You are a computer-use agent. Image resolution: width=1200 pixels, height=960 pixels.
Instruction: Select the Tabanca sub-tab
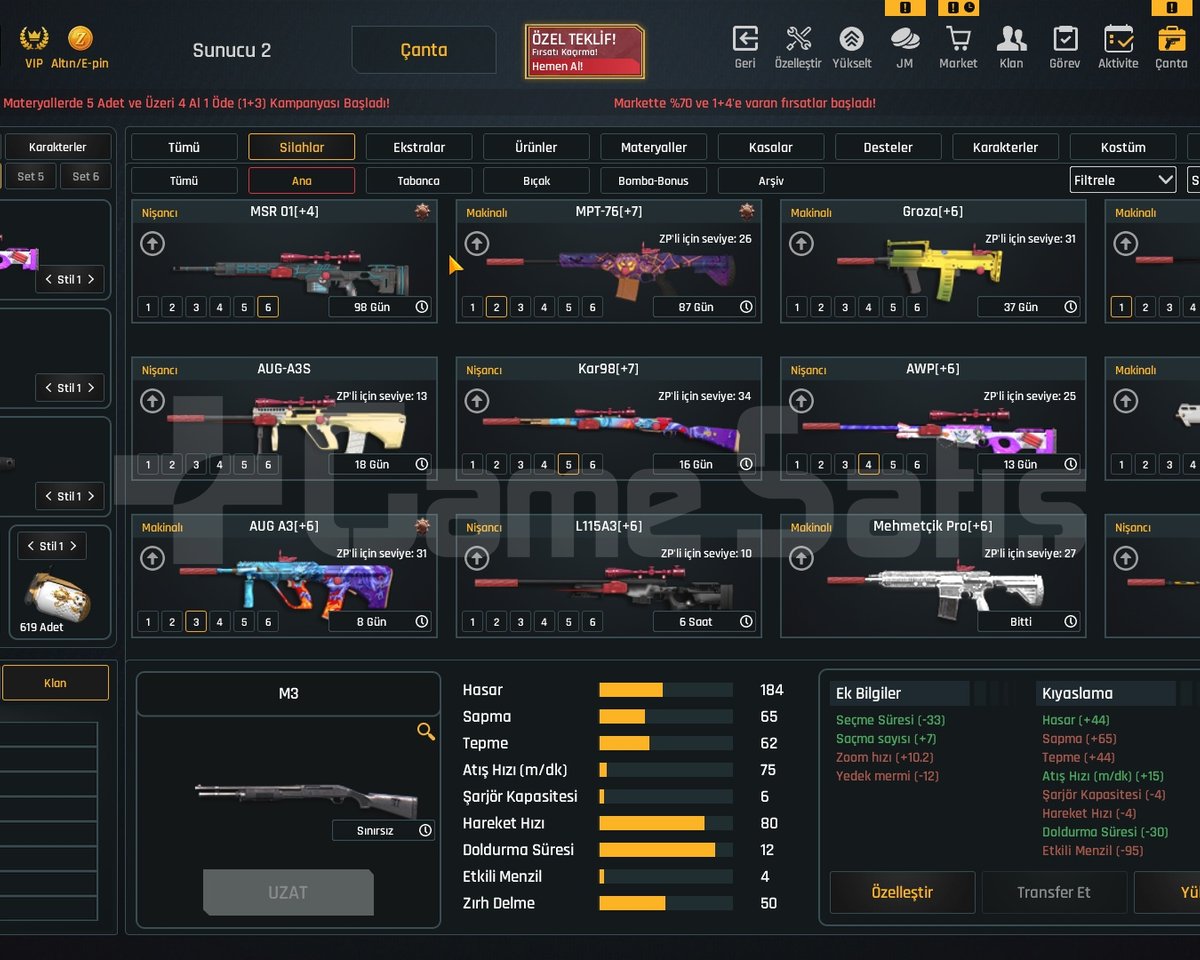419,181
